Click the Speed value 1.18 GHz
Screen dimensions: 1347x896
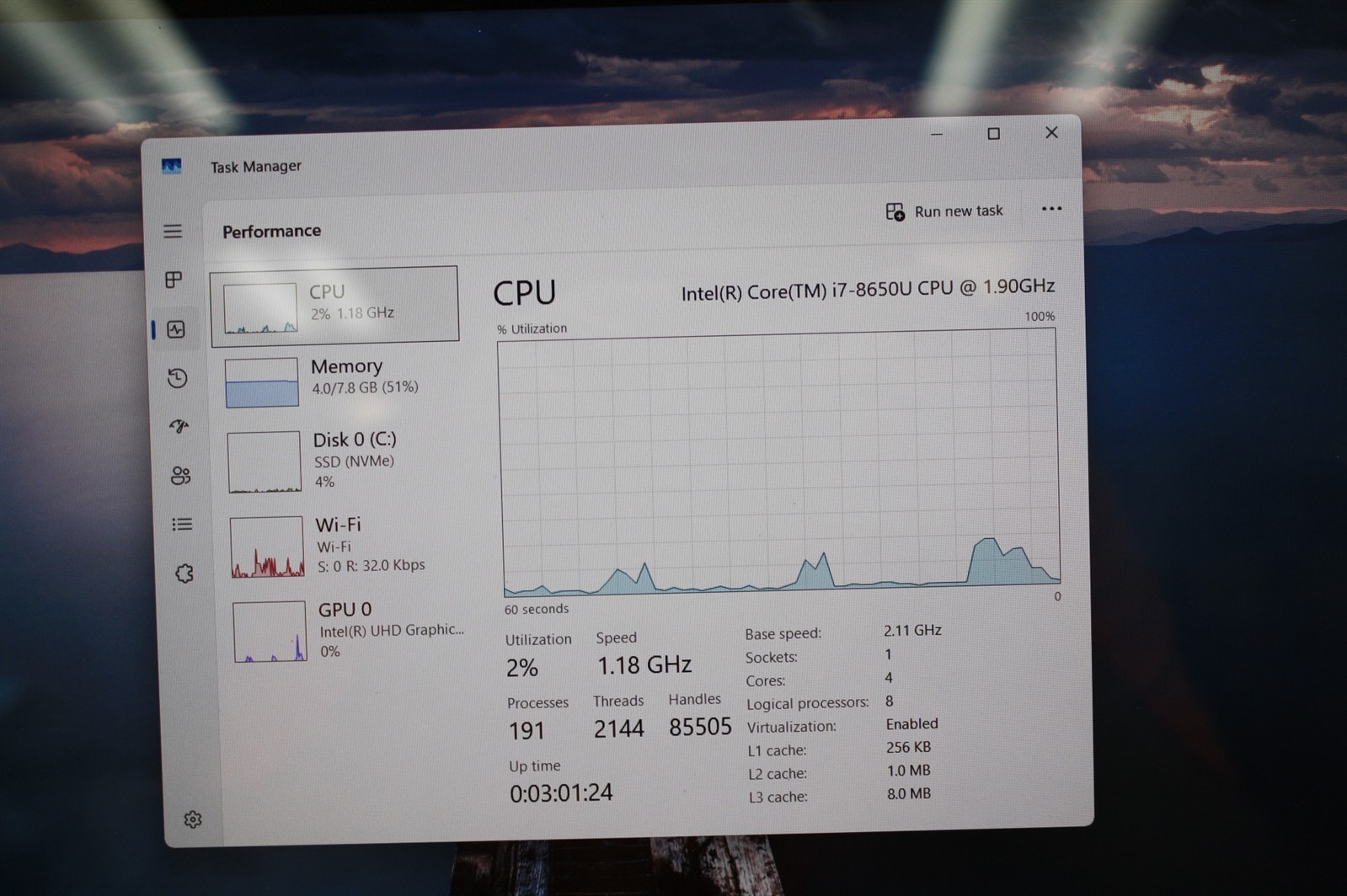point(644,666)
